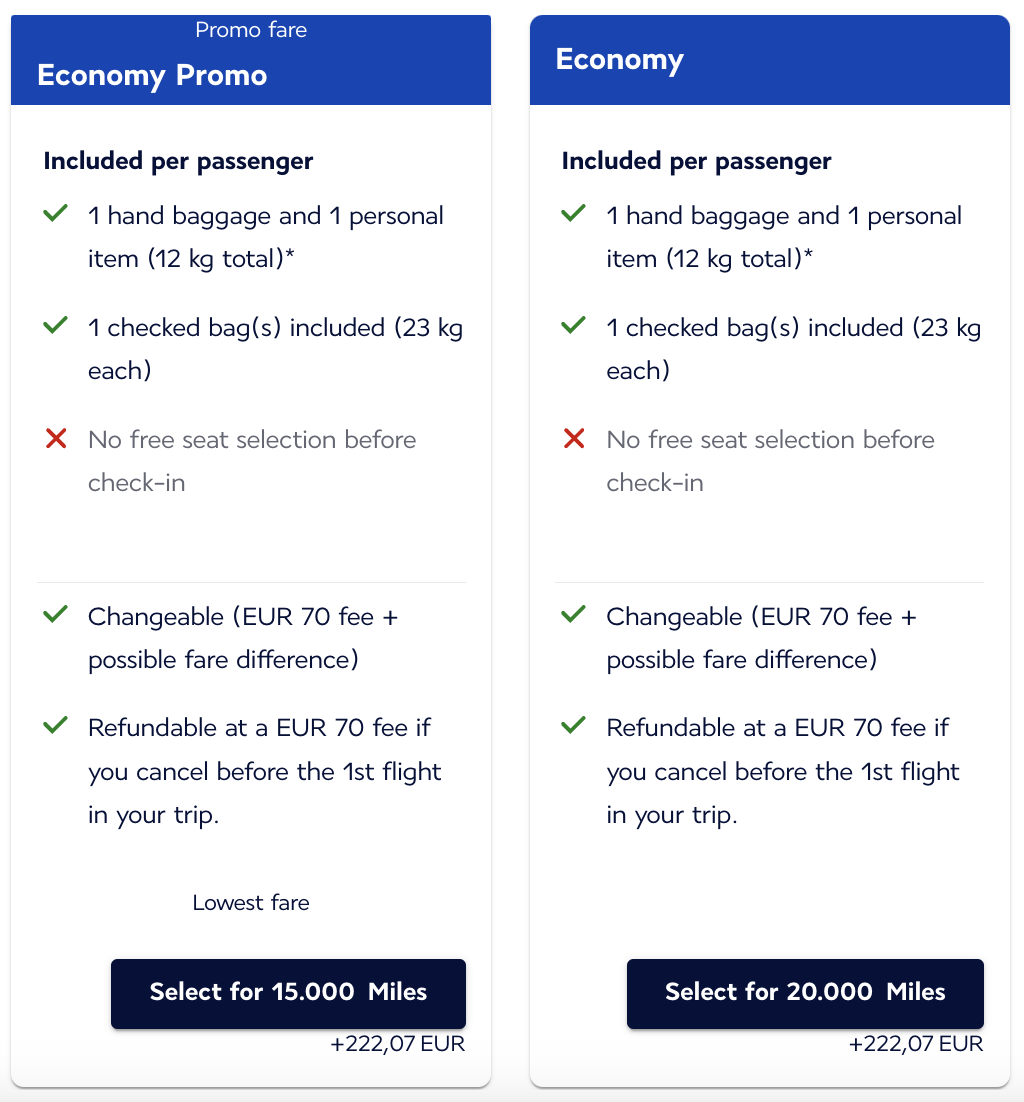Click red X beside Economy seat selection
The image size is (1024, 1102).
573,438
